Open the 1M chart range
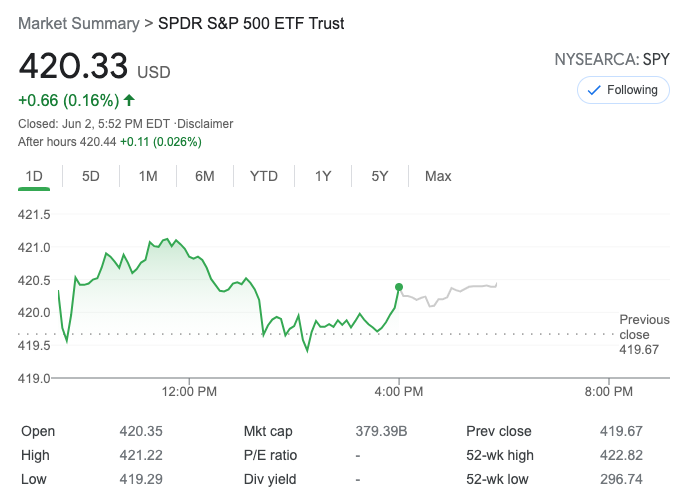The image size is (684, 503). coord(148,176)
